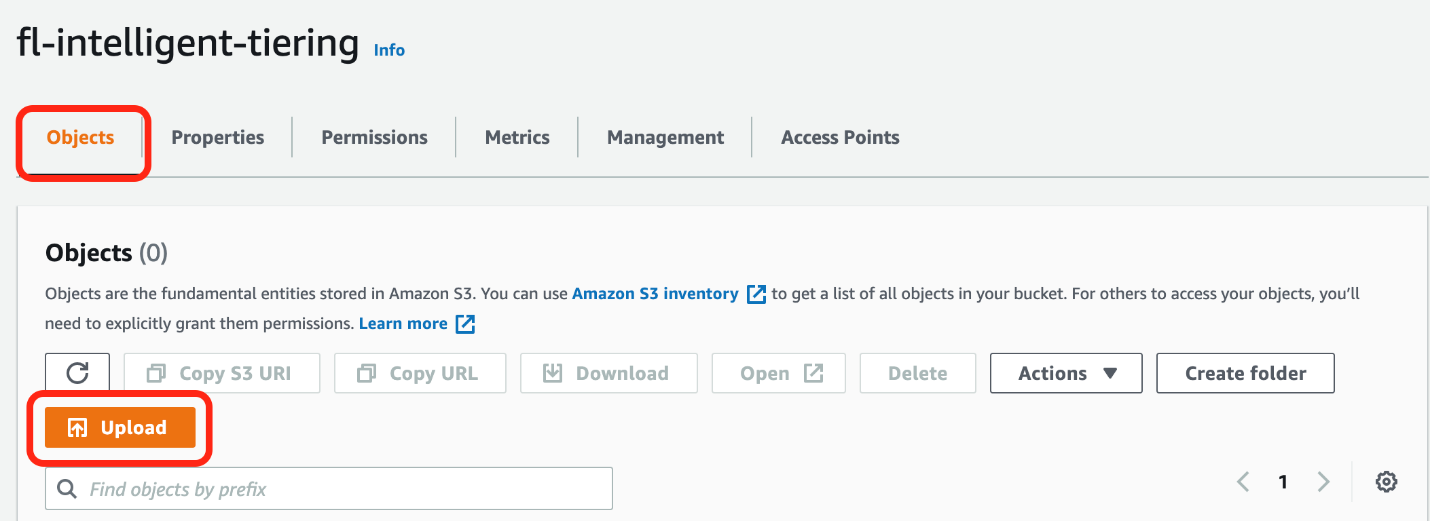Switch to the Objects tab
Viewport: 1430px width, 521px height.
click(81, 138)
